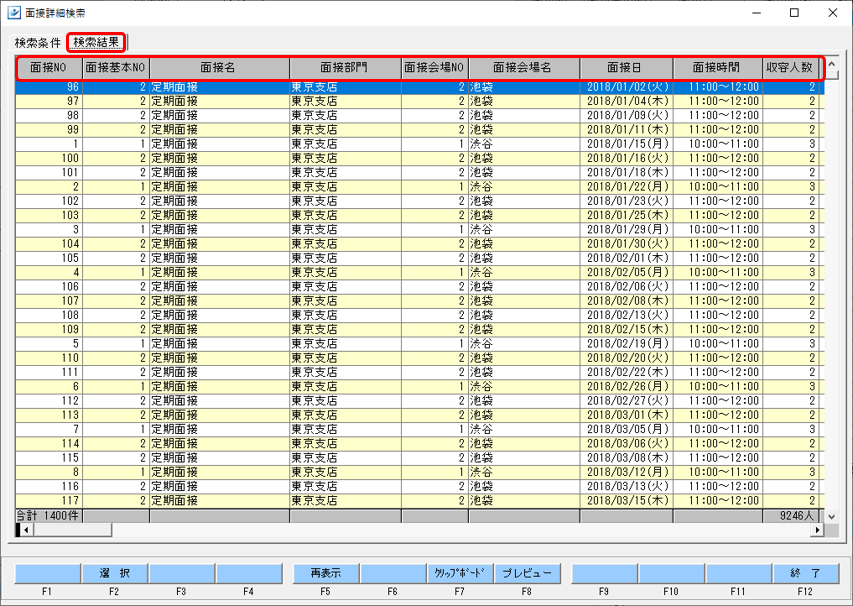Click the horizontal scrollbar right arrow
This screenshot has height=606, width=853.
[817, 530]
